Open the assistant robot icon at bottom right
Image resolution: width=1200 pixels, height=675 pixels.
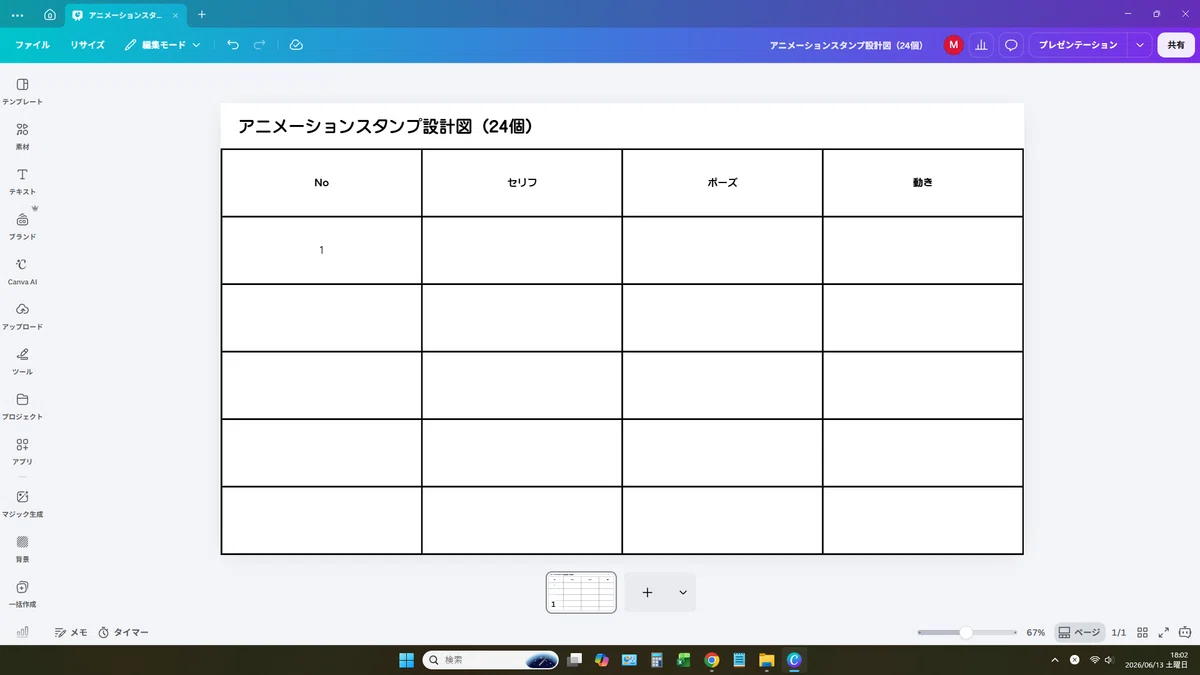tap(1185, 632)
